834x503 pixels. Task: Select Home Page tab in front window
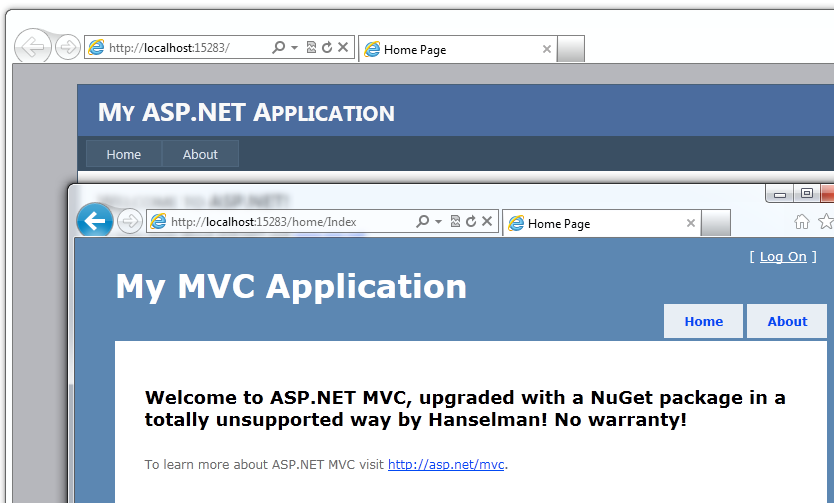click(x=601, y=223)
